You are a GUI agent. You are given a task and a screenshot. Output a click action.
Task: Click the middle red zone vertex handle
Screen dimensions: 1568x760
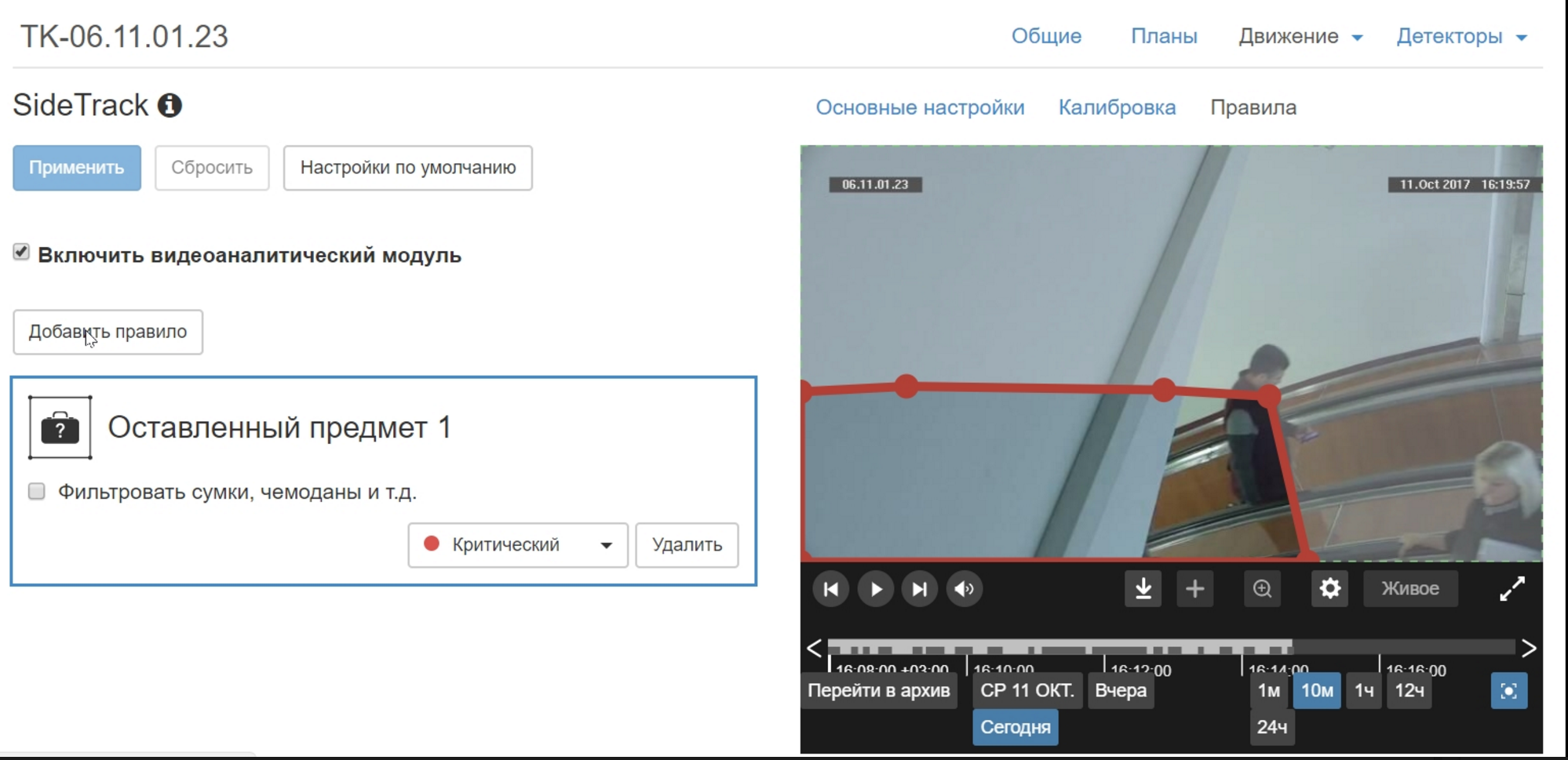point(1164,390)
